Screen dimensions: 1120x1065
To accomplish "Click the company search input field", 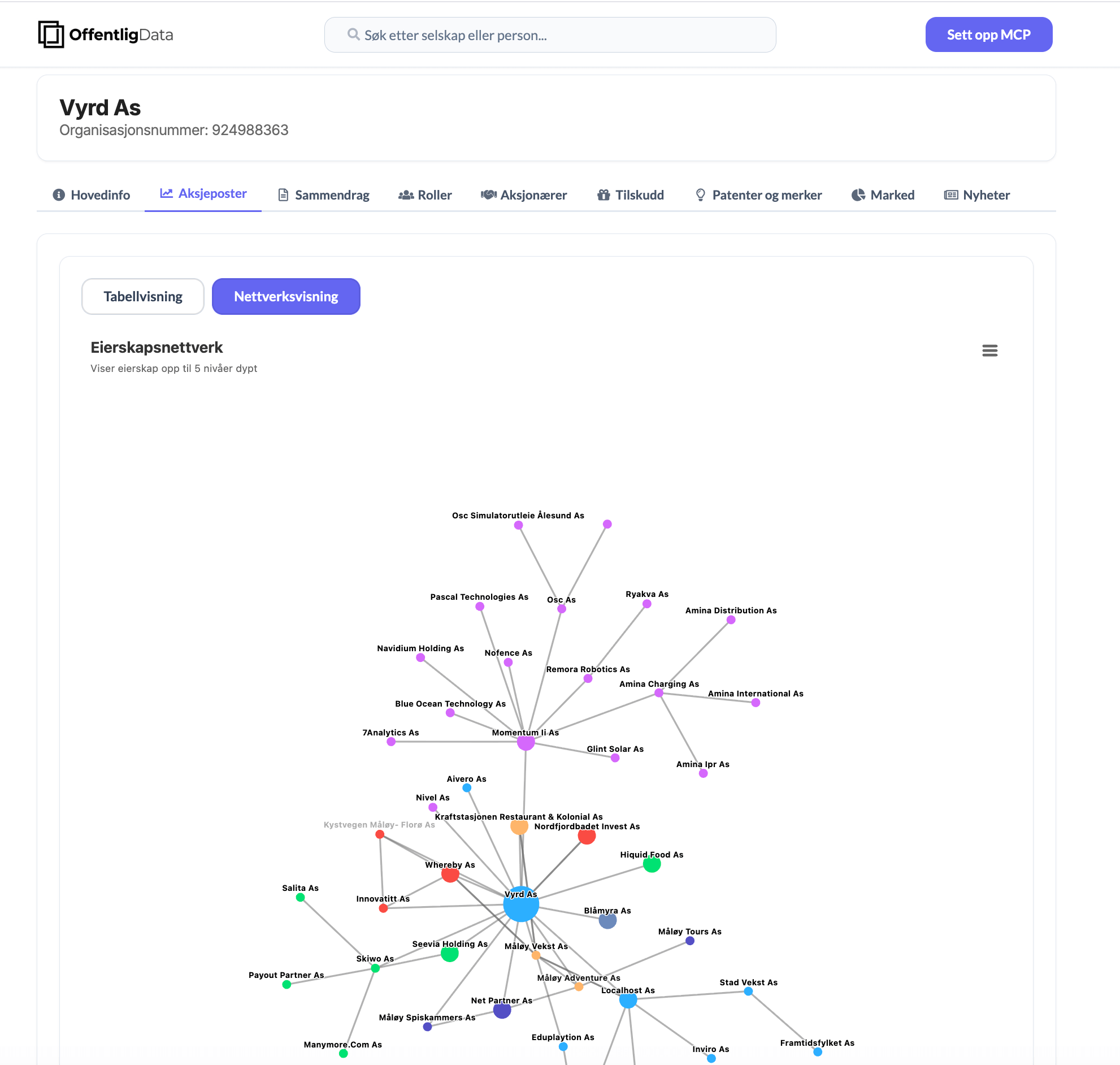I will [x=549, y=34].
